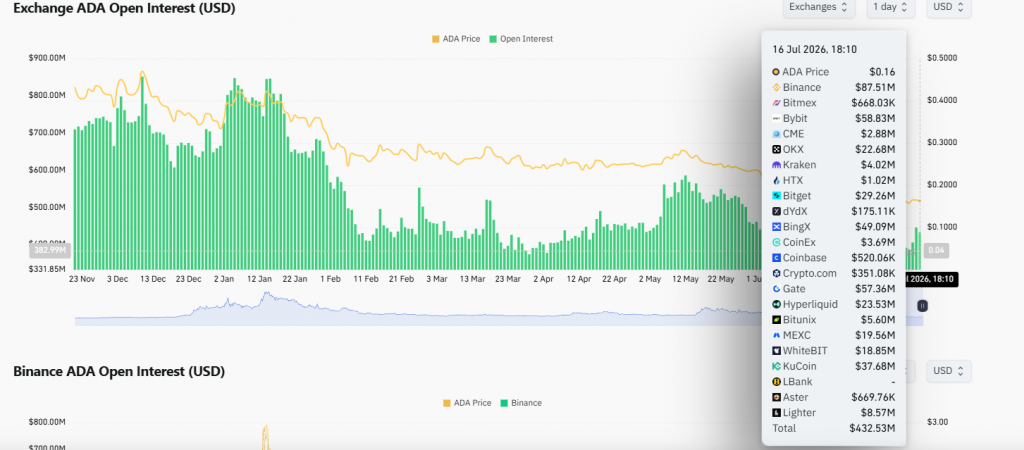This screenshot has height=450, width=1024.
Task: Click the Bitmex icon in tooltip
Action: pyautogui.click(x=776, y=103)
